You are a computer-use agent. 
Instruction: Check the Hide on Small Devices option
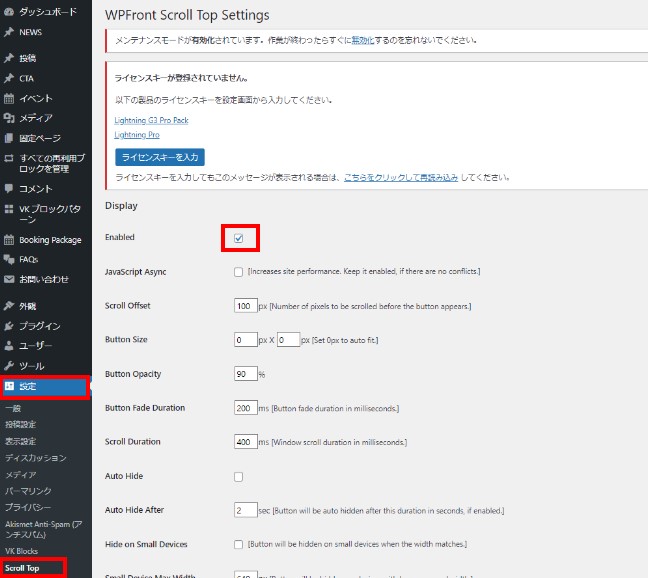[238, 544]
